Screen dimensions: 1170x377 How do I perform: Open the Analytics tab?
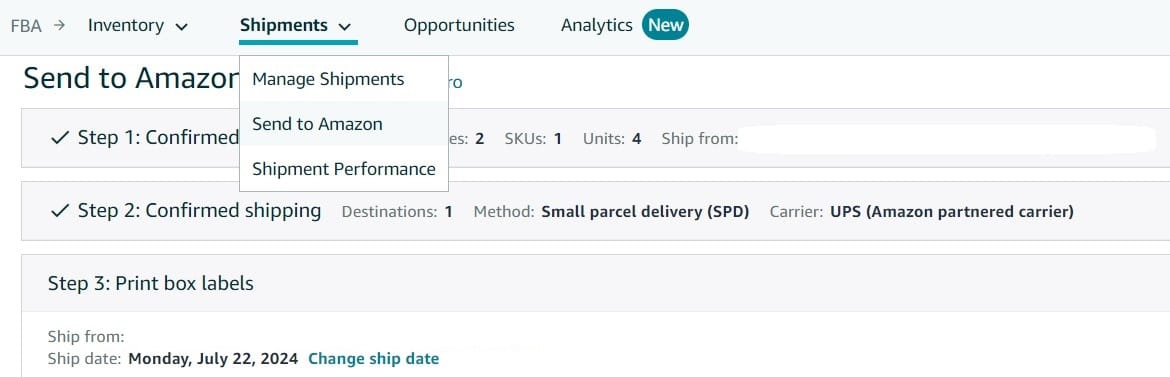pos(597,25)
